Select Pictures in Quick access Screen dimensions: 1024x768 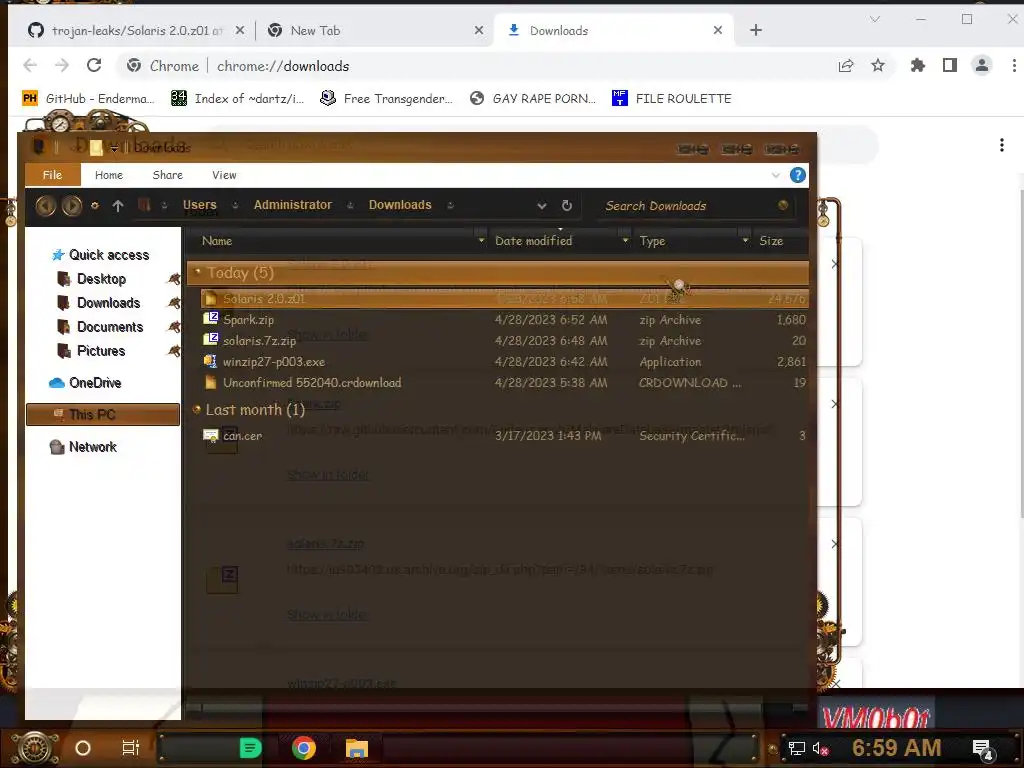pyautogui.click(x=101, y=351)
